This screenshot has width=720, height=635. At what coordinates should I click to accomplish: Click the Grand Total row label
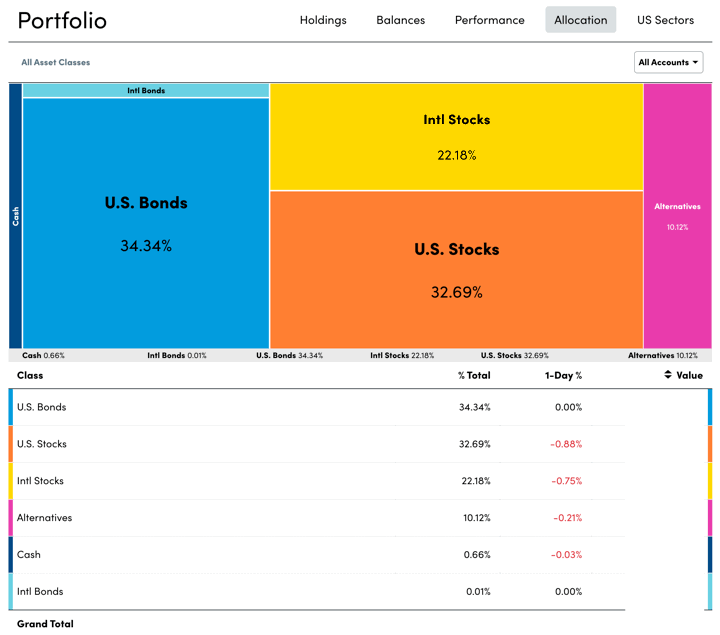coord(45,624)
